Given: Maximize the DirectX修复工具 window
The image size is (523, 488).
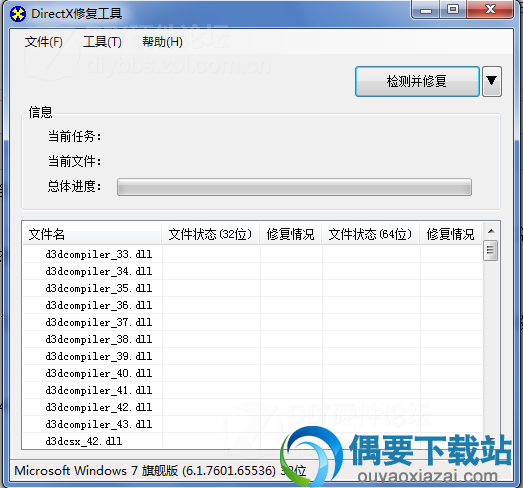Looking at the screenshot, I should pyautogui.click(x=453, y=10).
